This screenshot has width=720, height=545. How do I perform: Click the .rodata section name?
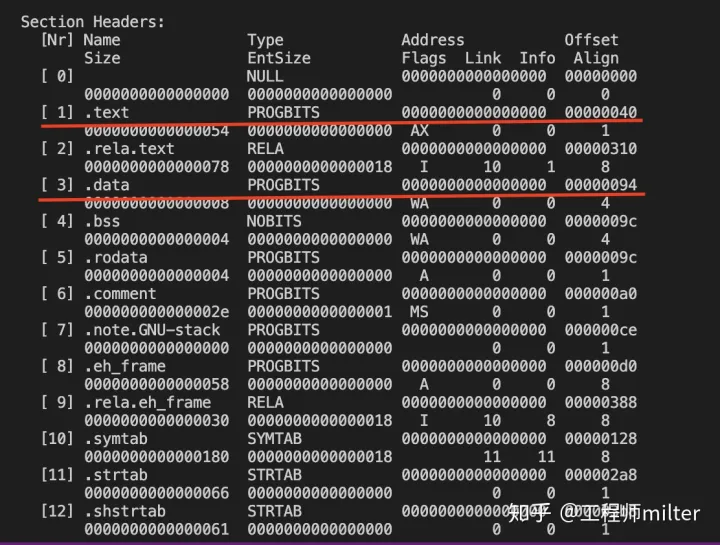point(116,258)
